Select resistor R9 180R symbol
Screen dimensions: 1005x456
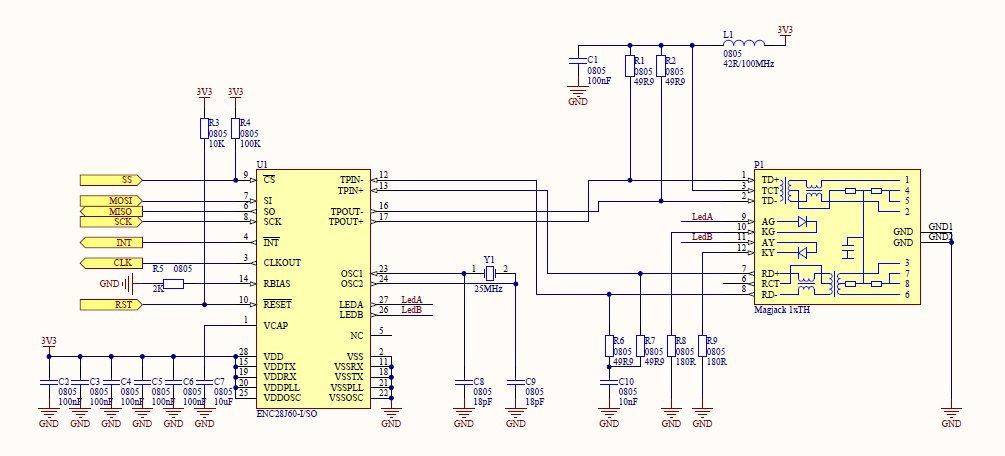click(702, 346)
